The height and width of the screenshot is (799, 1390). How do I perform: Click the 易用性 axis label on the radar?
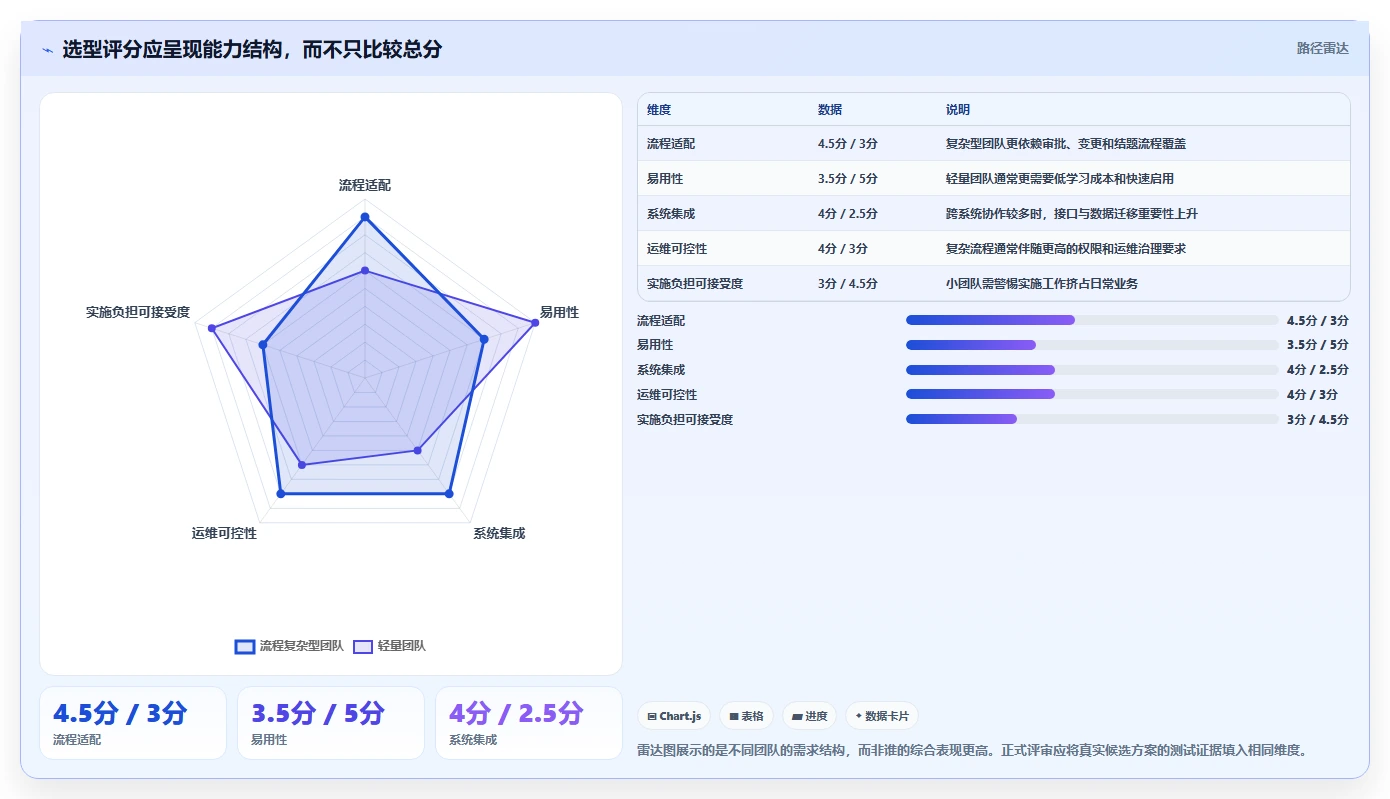click(559, 313)
